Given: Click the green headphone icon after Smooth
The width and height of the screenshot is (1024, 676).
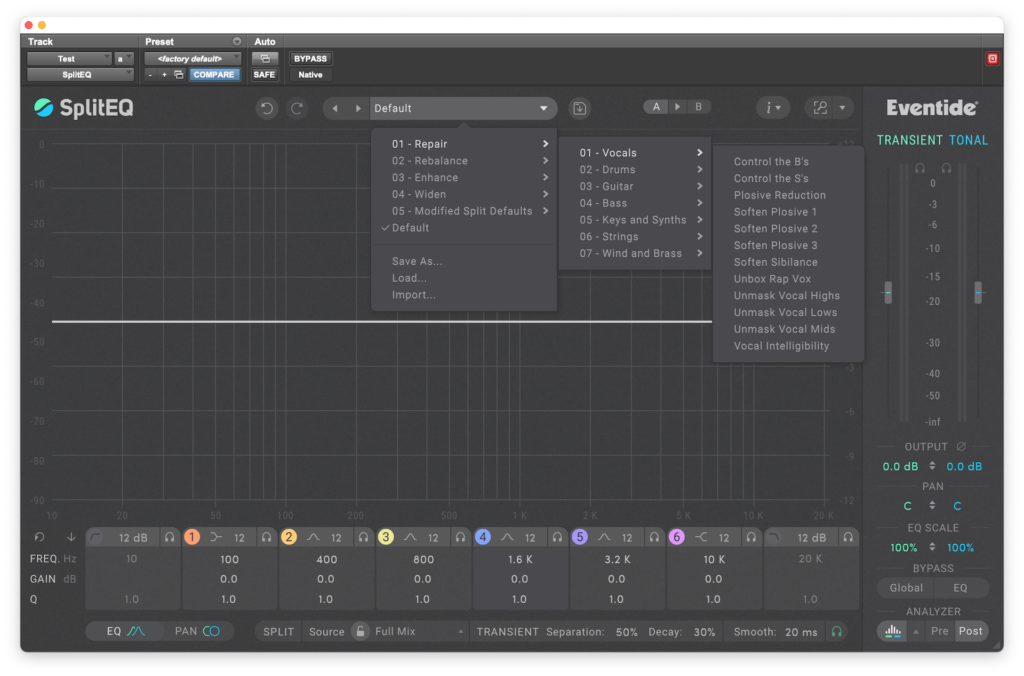Looking at the screenshot, I should (836, 631).
